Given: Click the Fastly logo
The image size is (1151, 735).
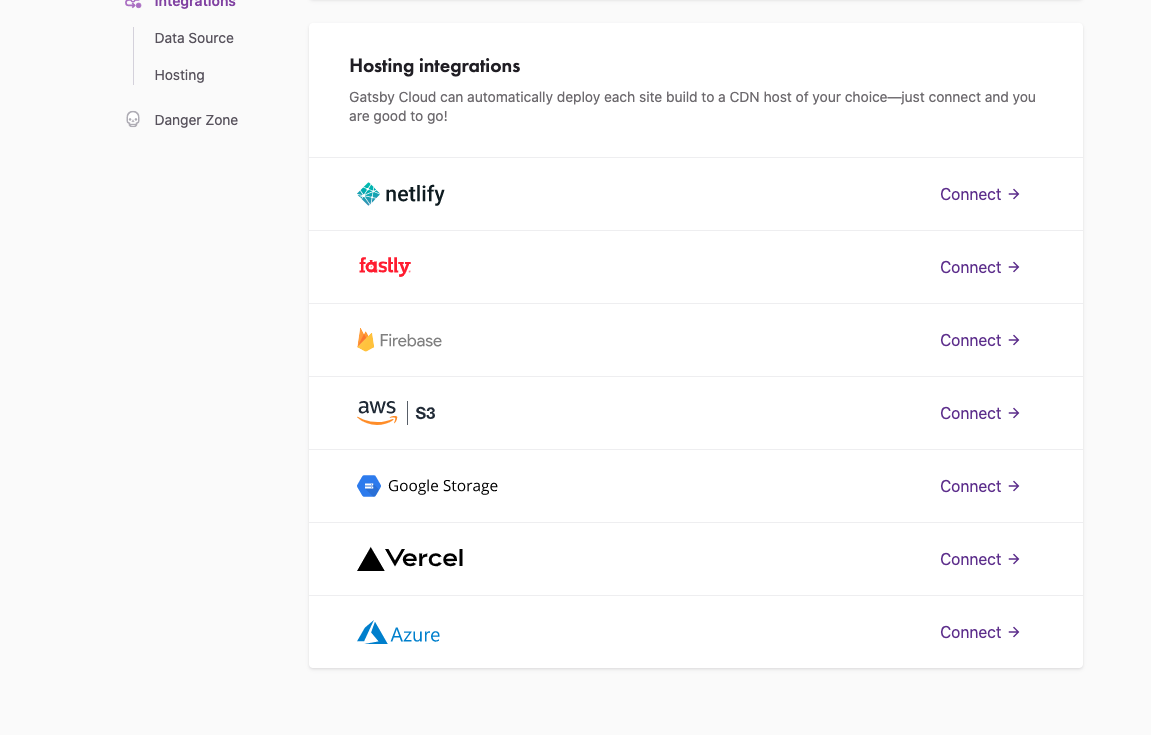Looking at the screenshot, I should coord(385,267).
